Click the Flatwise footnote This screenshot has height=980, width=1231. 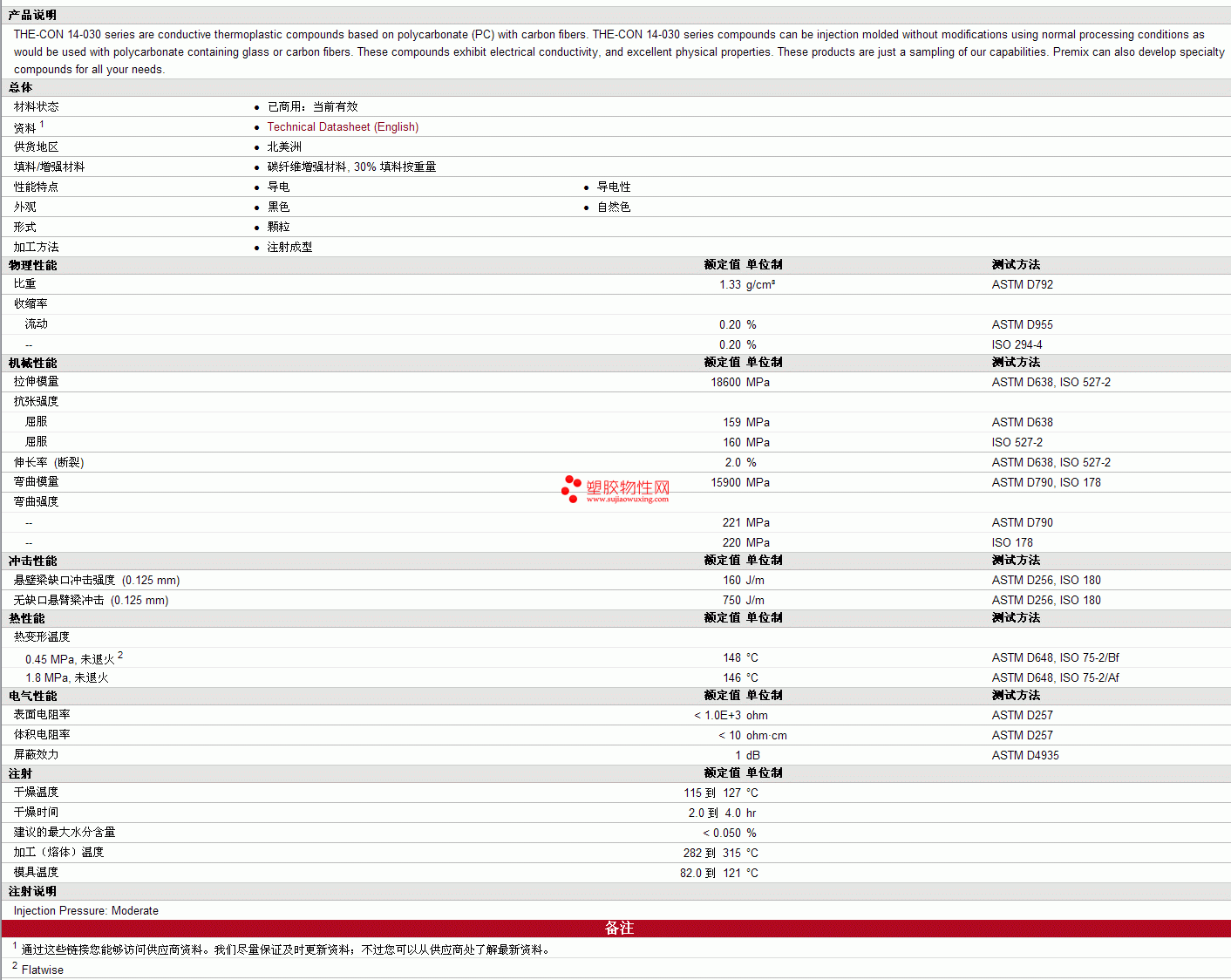(43, 970)
